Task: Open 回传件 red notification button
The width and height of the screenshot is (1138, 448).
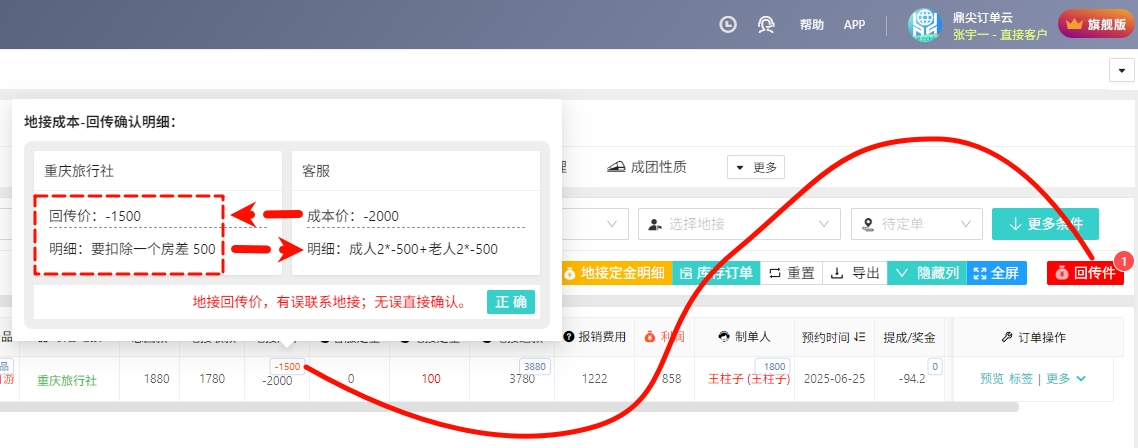Action: pyautogui.click(x=1085, y=273)
